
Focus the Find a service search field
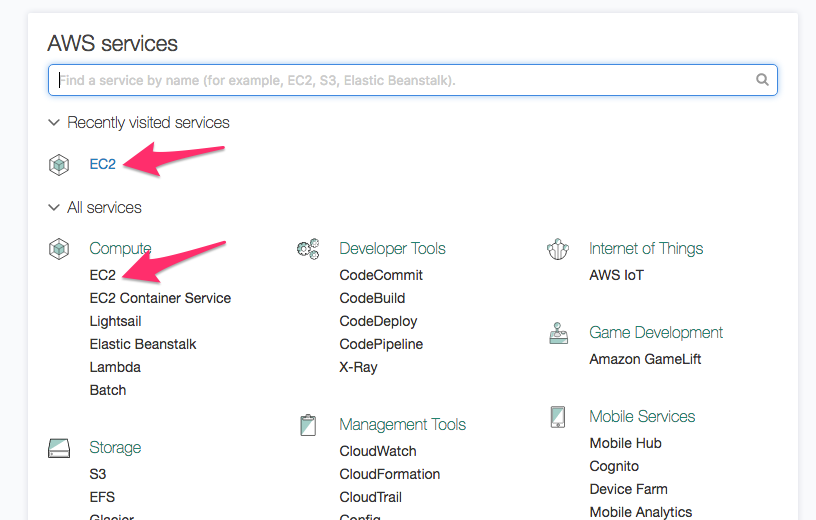click(413, 80)
